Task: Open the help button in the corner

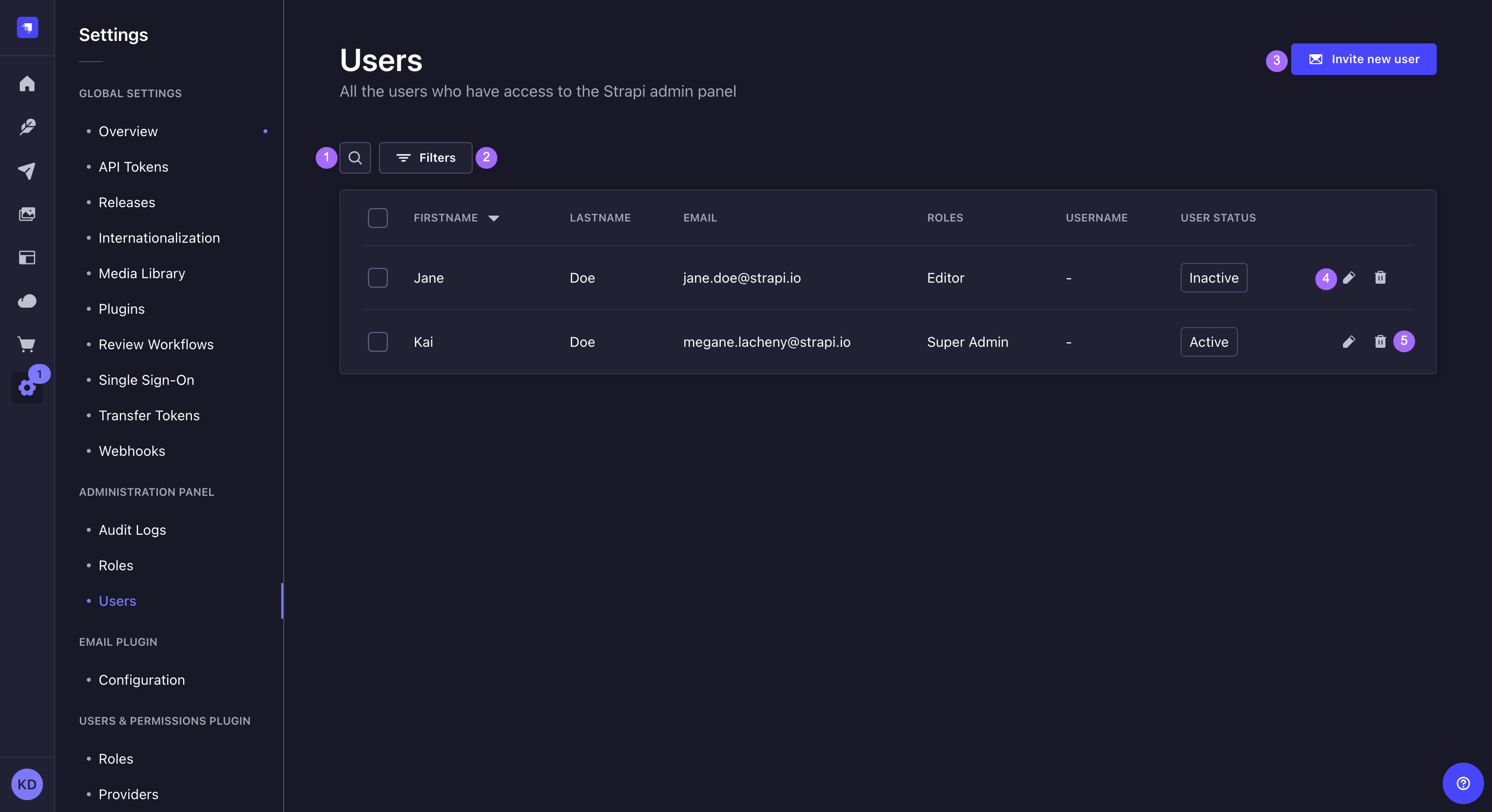Action: point(1462,783)
